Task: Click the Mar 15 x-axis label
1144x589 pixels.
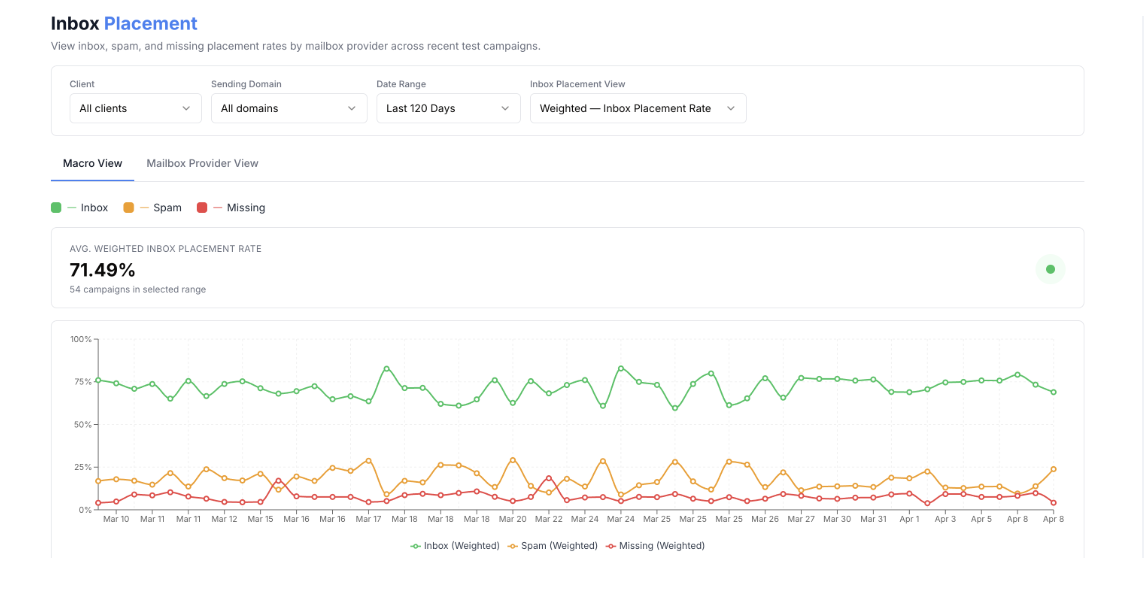Action: [260, 520]
